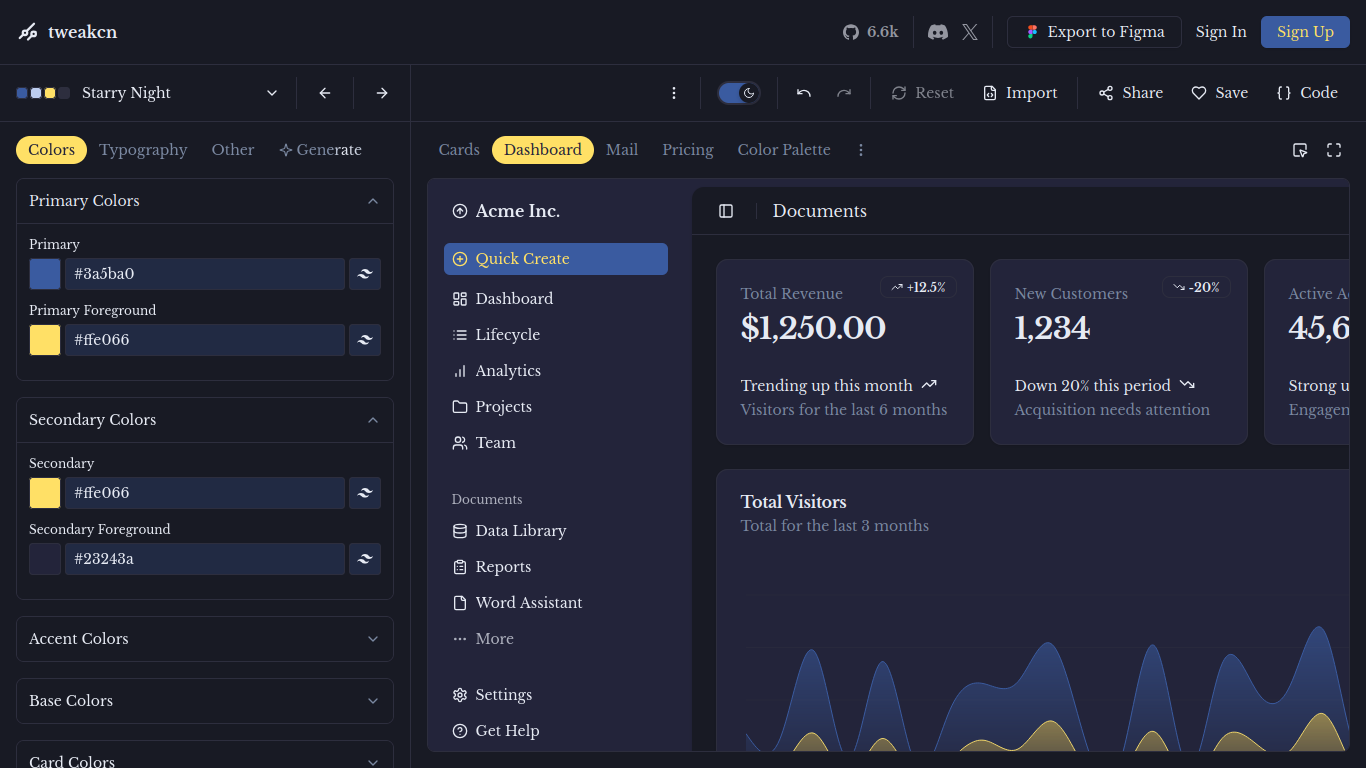Click the tweakcn logo
Viewport: 1366px width, 768px height.
(68, 32)
